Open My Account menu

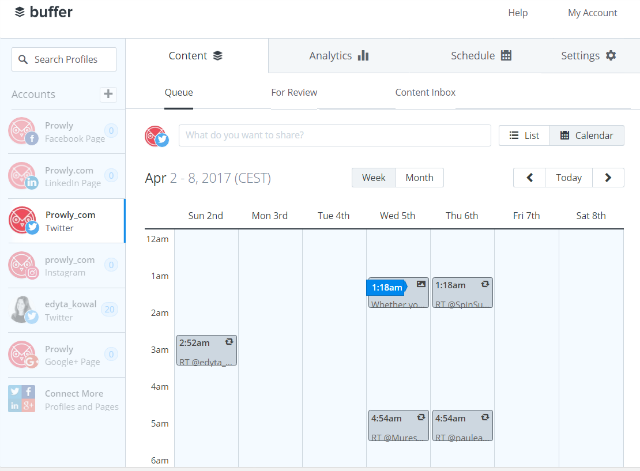click(592, 13)
